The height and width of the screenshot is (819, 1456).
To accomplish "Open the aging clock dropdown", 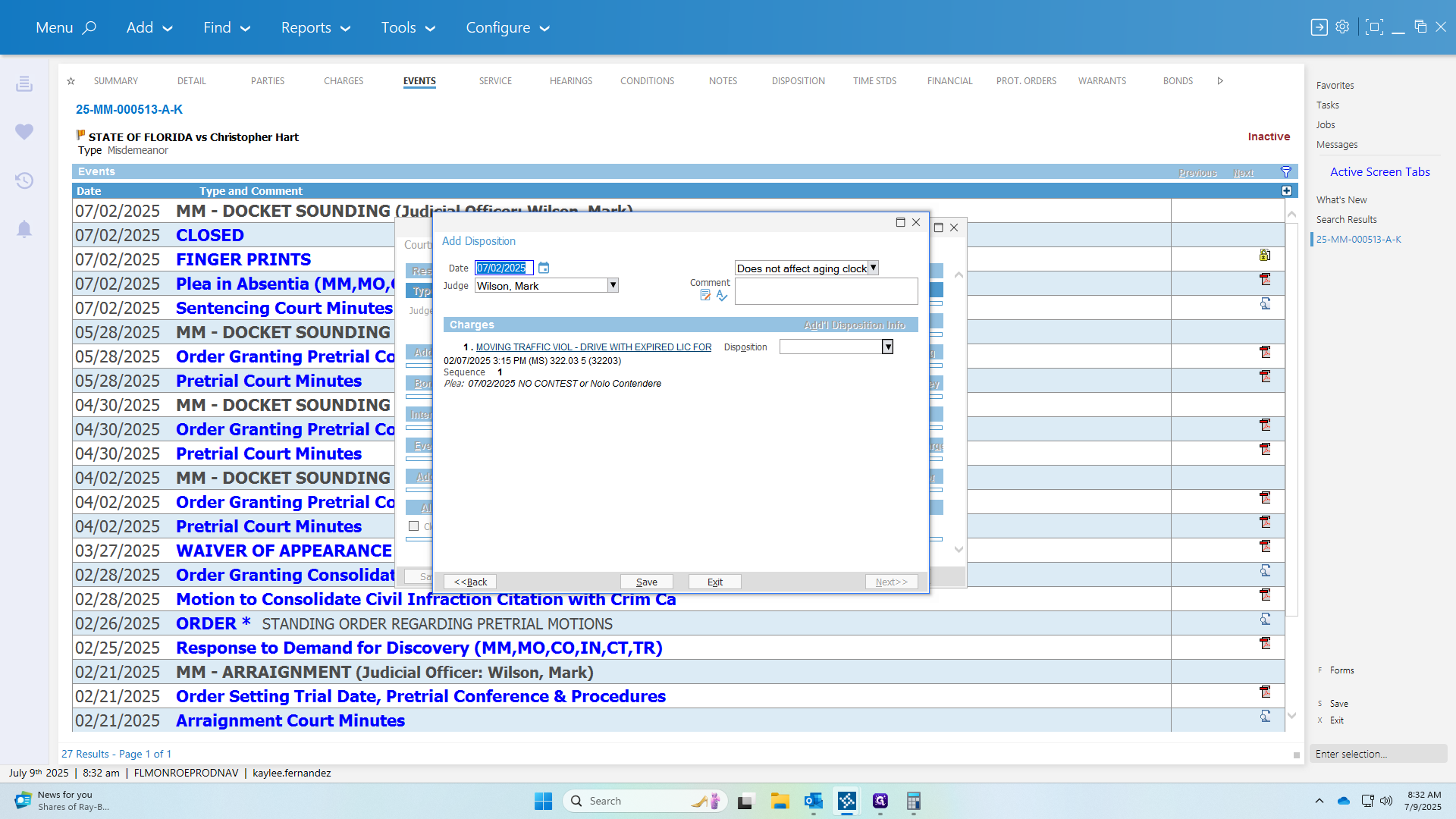I will point(873,268).
